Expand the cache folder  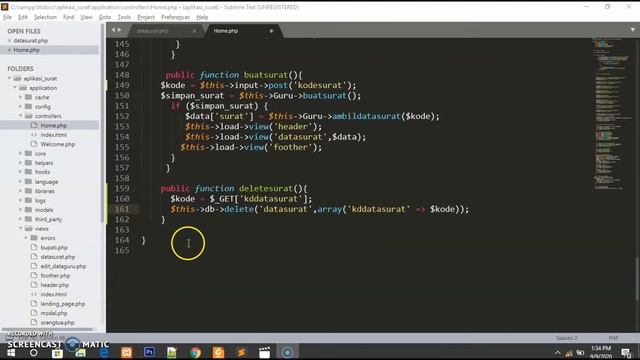coord(20,97)
